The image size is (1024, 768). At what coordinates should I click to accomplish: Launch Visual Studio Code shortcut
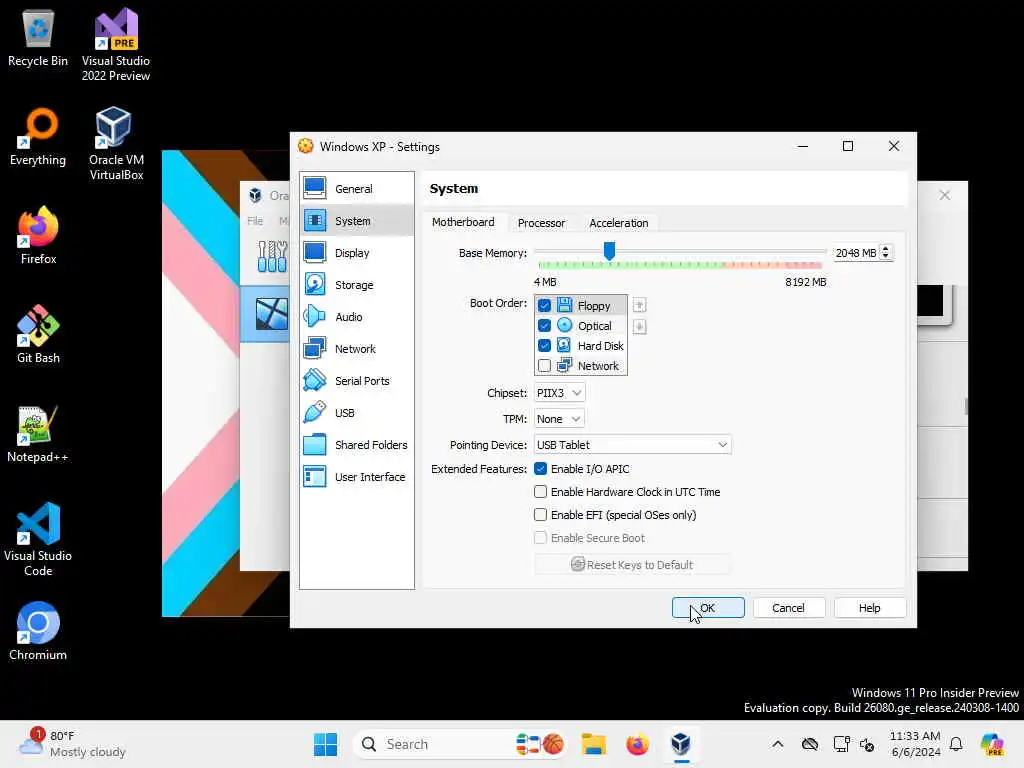click(38, 539)
